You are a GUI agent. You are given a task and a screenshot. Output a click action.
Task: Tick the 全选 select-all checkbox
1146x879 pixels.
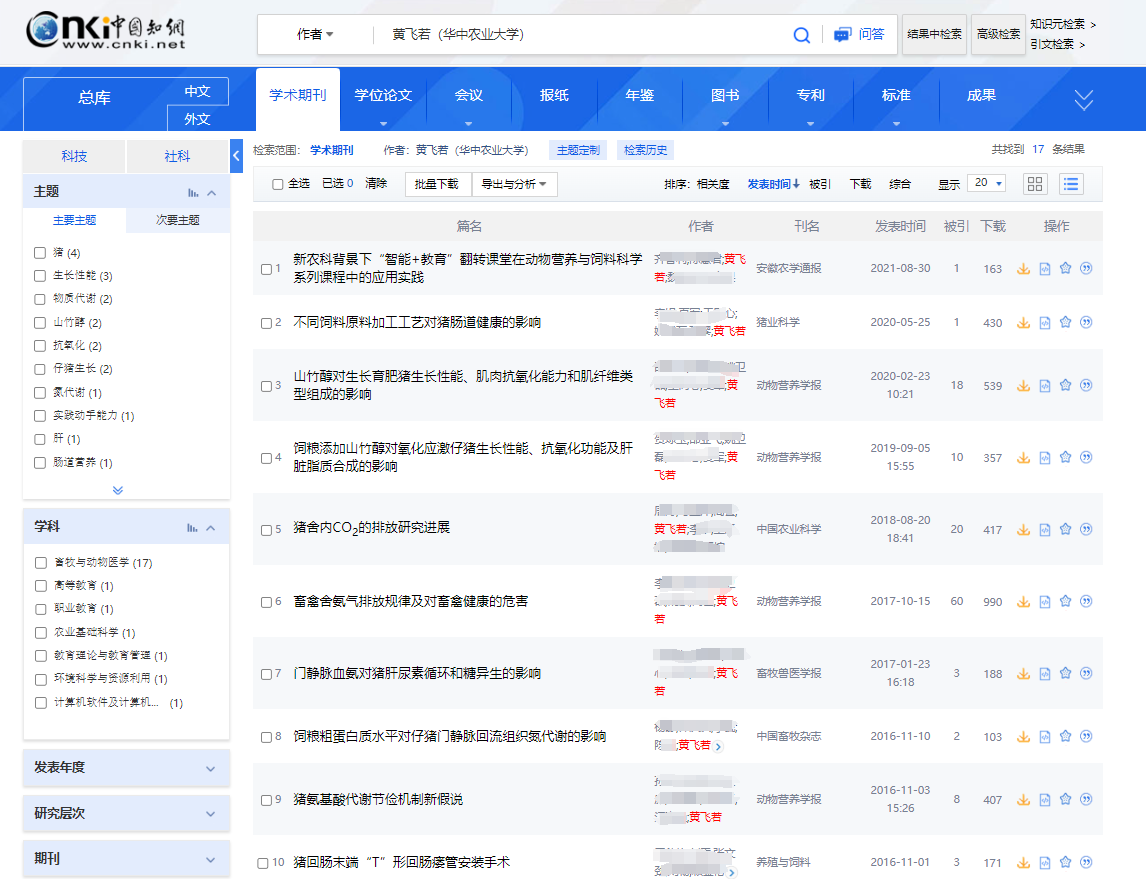click(x=278, y=184)
